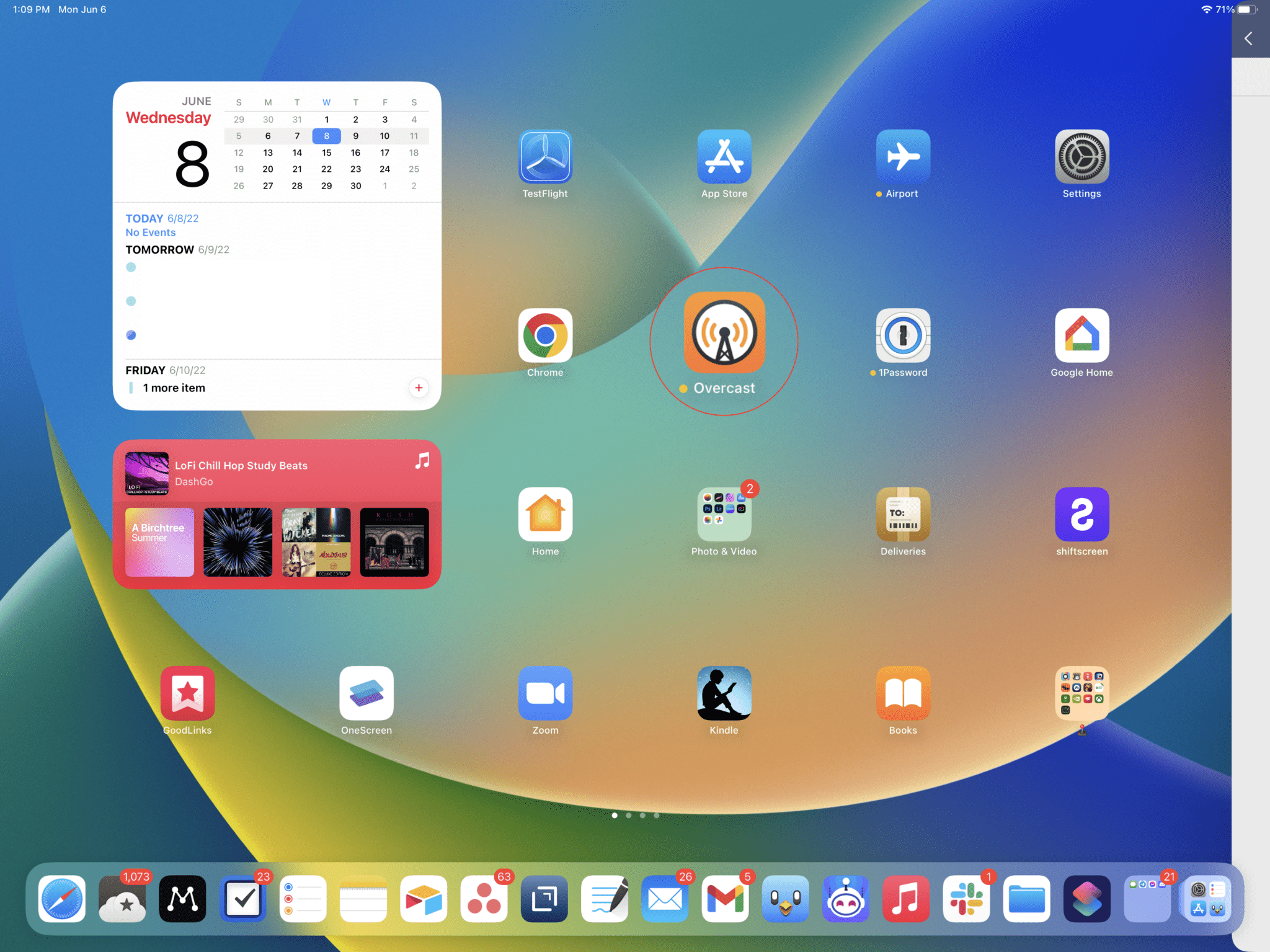Screen dimensions: 1270x952
Task: Open Slack from the dock
Action: (x=966, y=899)
